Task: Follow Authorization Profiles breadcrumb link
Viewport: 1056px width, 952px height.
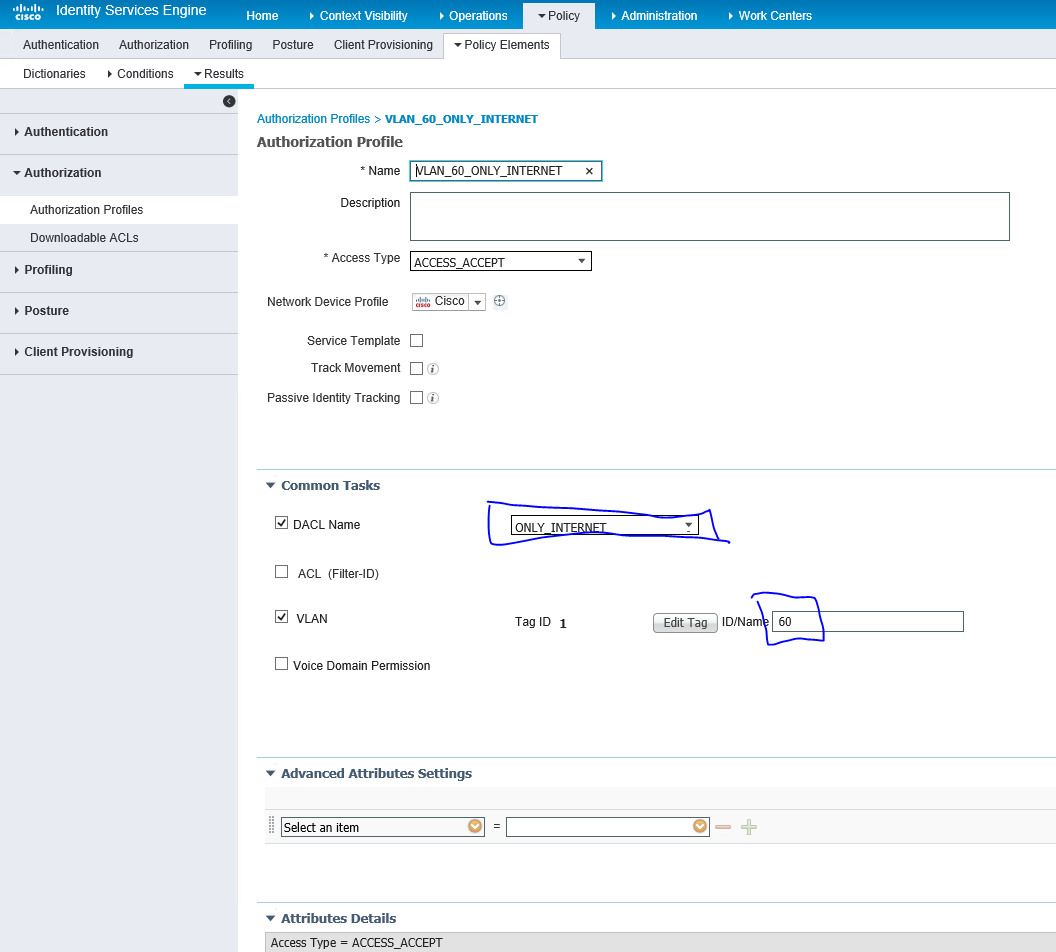Action: 313,119
